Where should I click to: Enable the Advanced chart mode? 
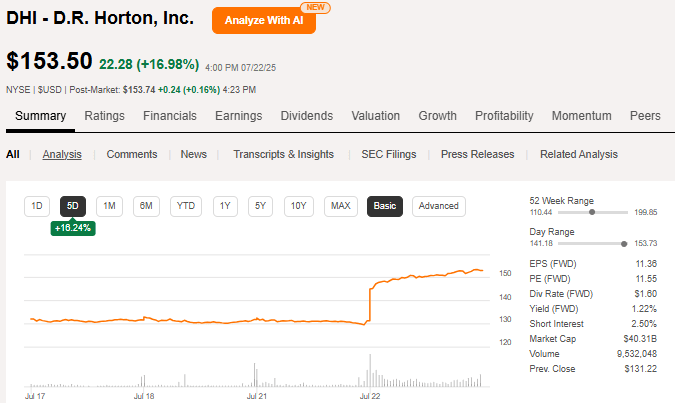[439, 206]
